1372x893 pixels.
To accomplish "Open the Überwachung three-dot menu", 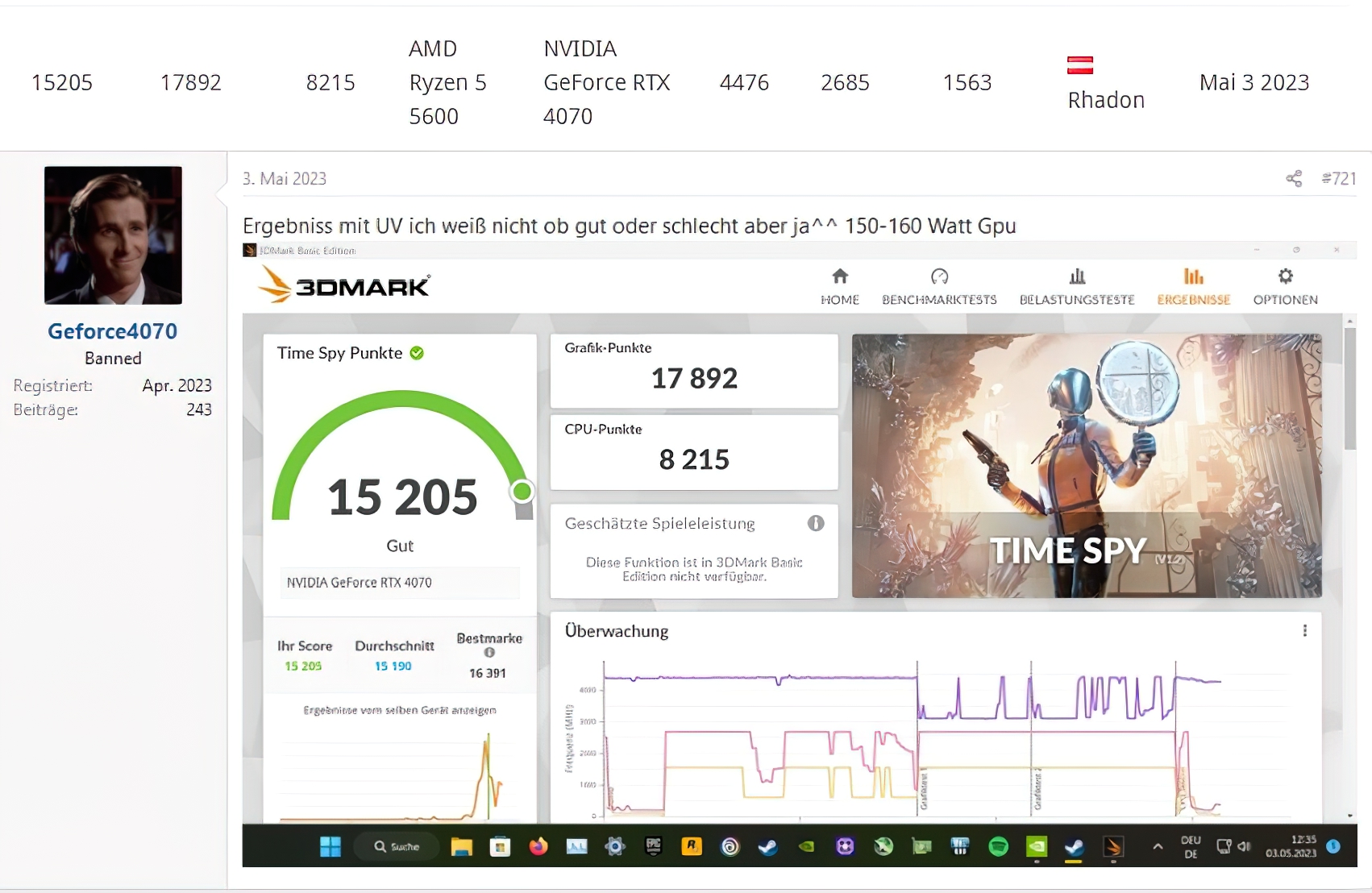I will coord(1305,631).
